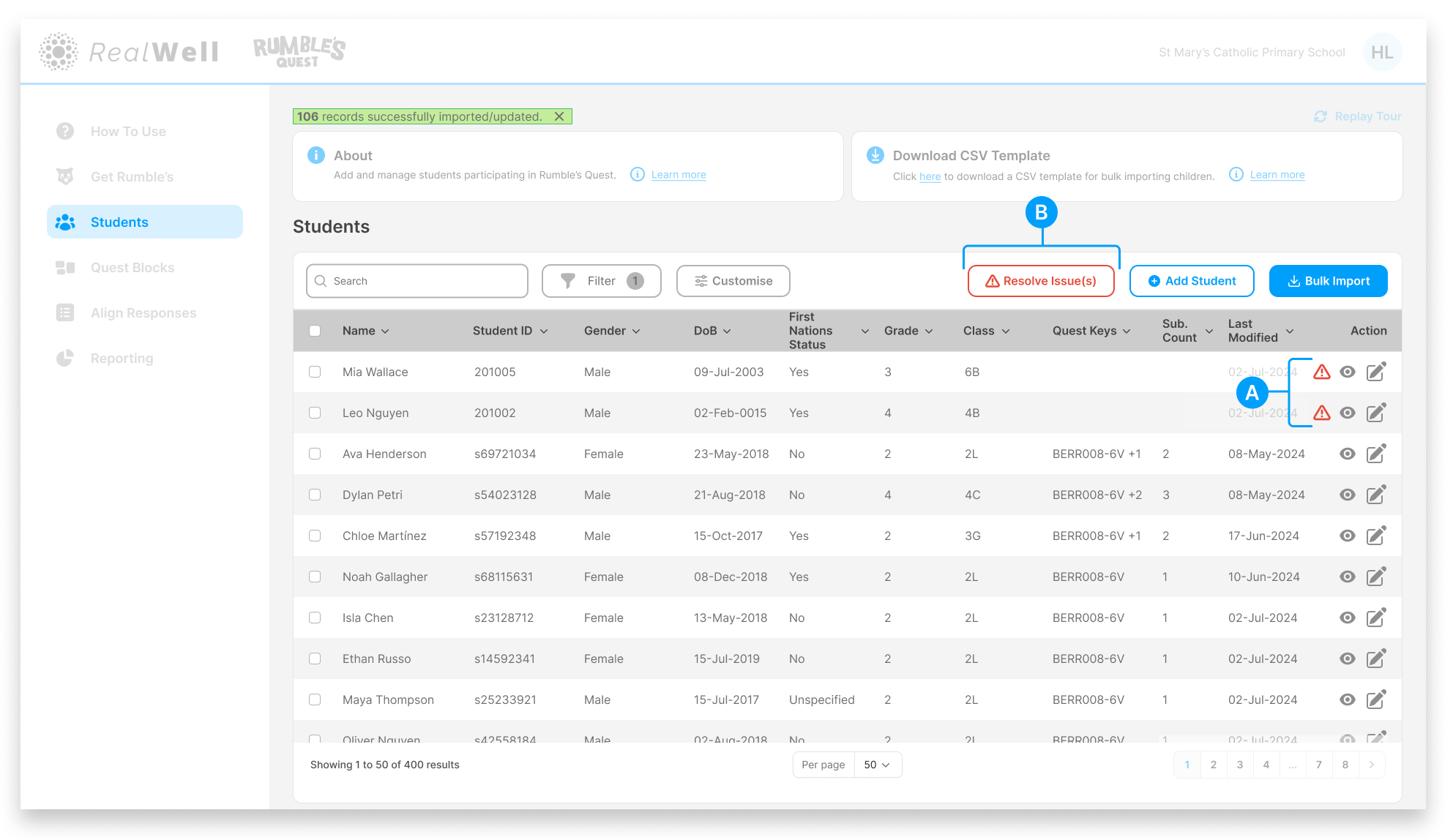1453x840 pixels.
Task: Click the How To Use help icon
Action: [x=65, y=131]
